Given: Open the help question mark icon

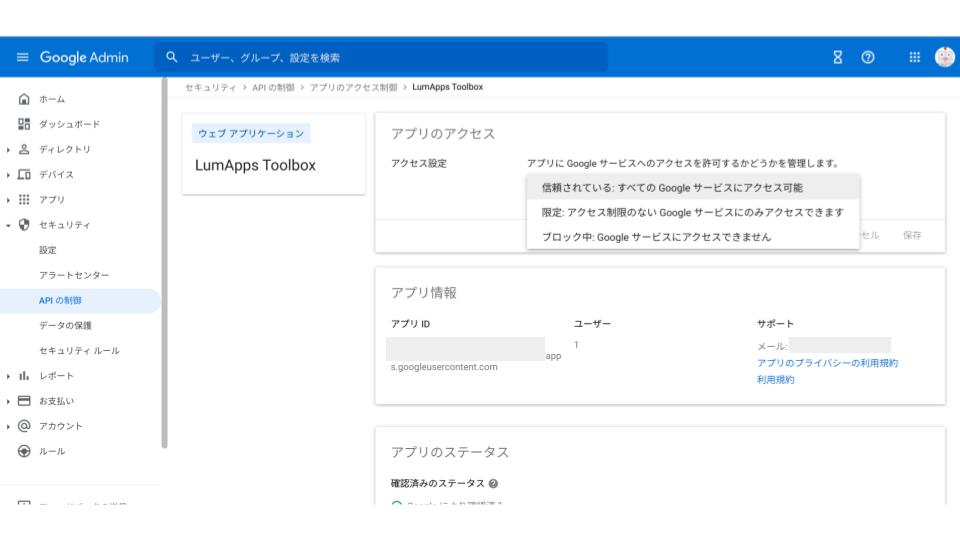Looking at the screenshot, I should coord(868,57).
